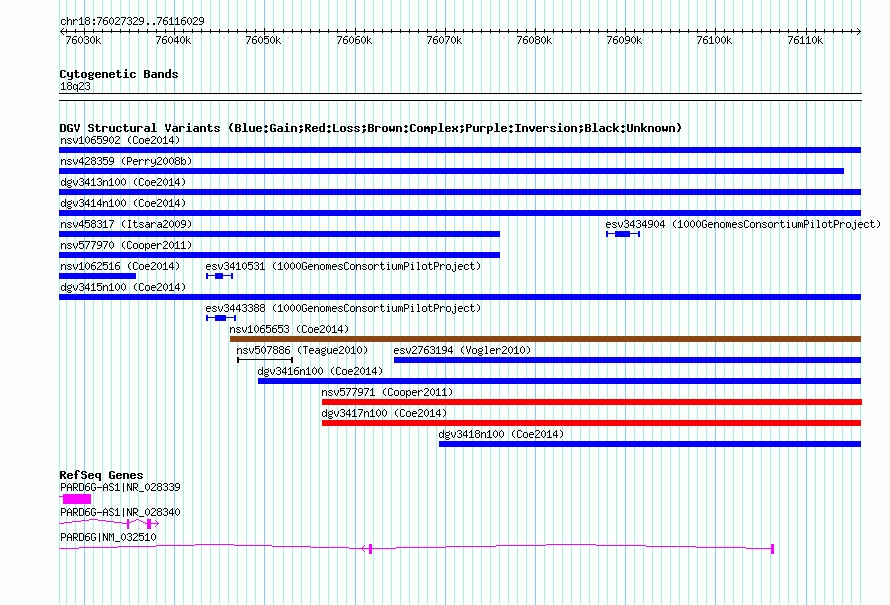
Task: Click the ruler's left-end arrowhead
Action: [x=62, y=31]
